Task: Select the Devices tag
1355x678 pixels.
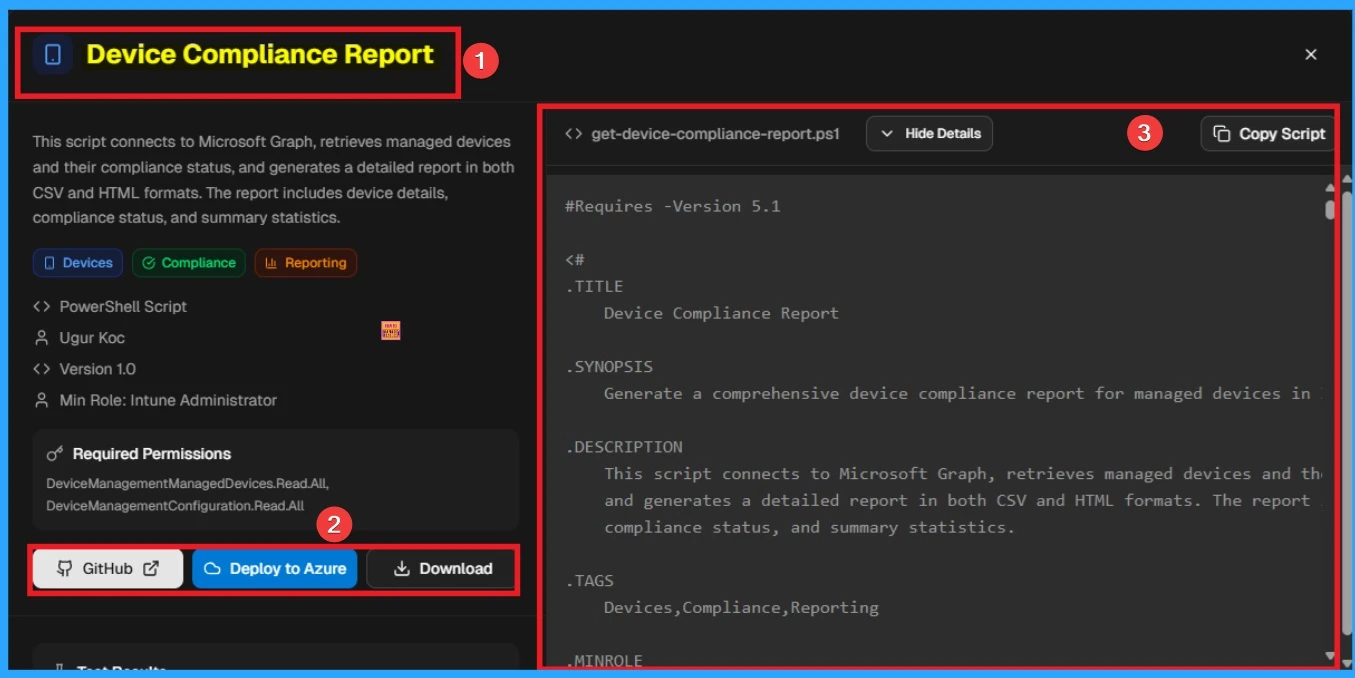Action: tap(78, 263)
